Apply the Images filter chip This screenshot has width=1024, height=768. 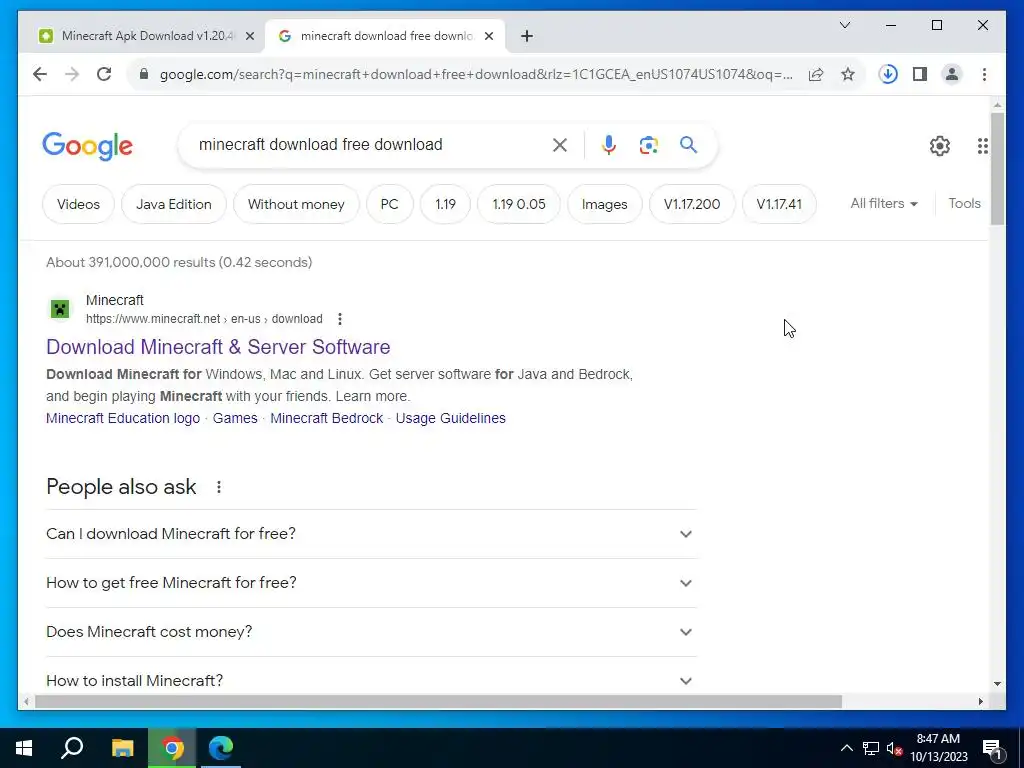point(605,204)
